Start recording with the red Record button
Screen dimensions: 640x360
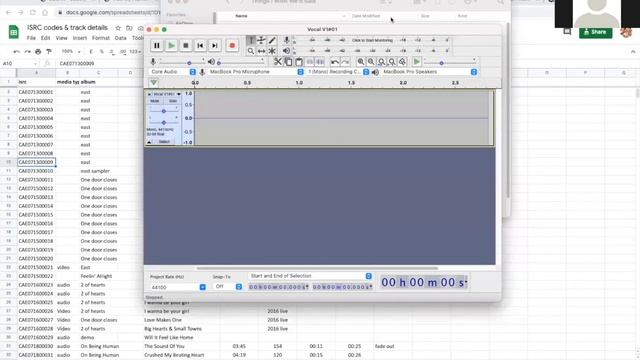click(x=232, y=46)
